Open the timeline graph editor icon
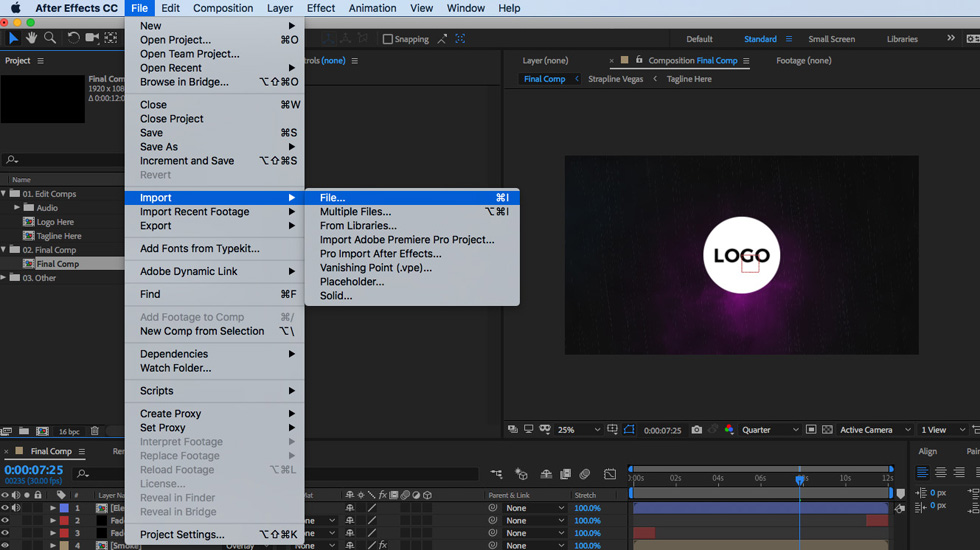 [610, 474]
